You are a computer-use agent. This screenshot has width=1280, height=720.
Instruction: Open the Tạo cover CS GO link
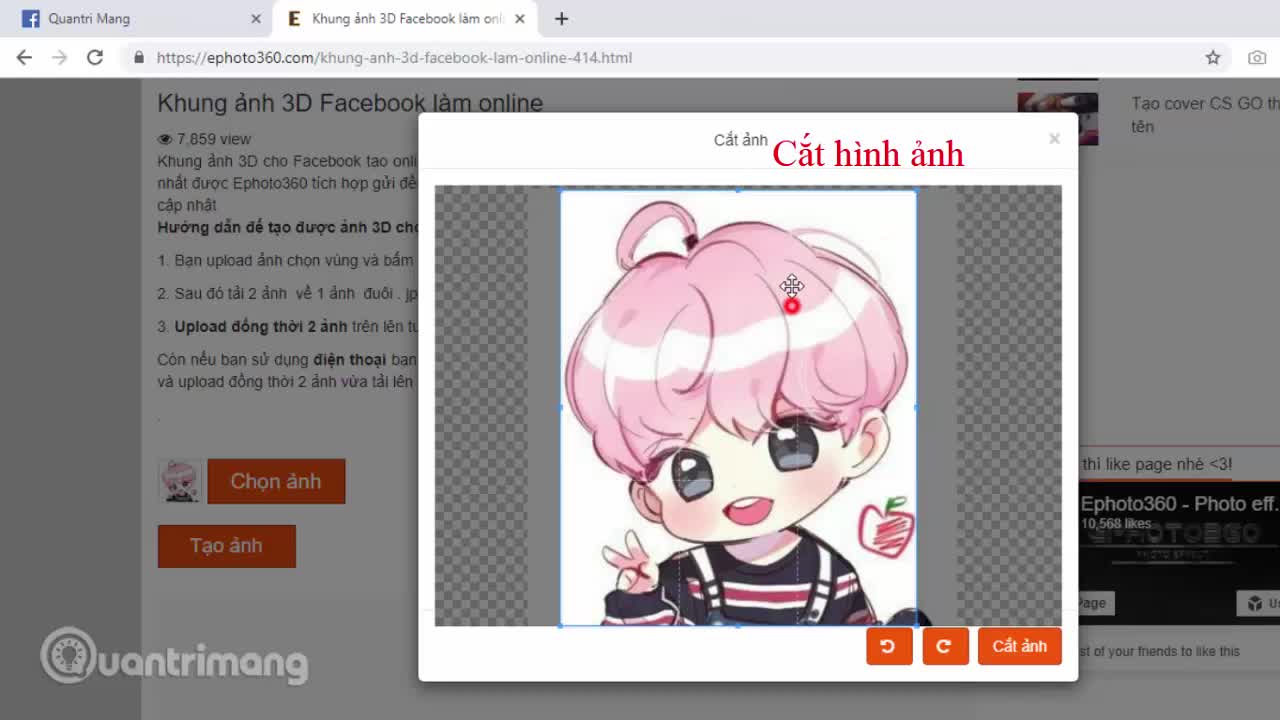coord(1205,115)
